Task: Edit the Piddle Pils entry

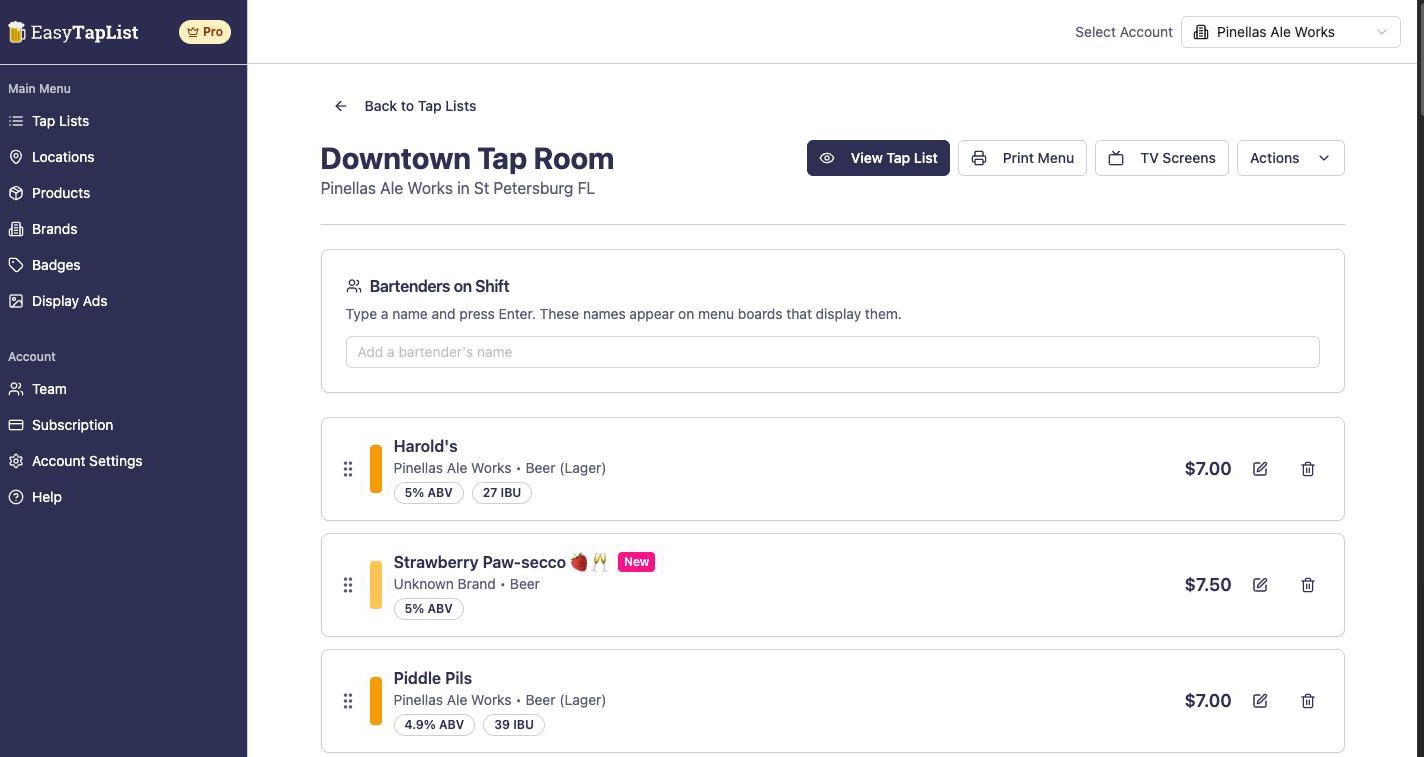Action: tap(1260, 701)
